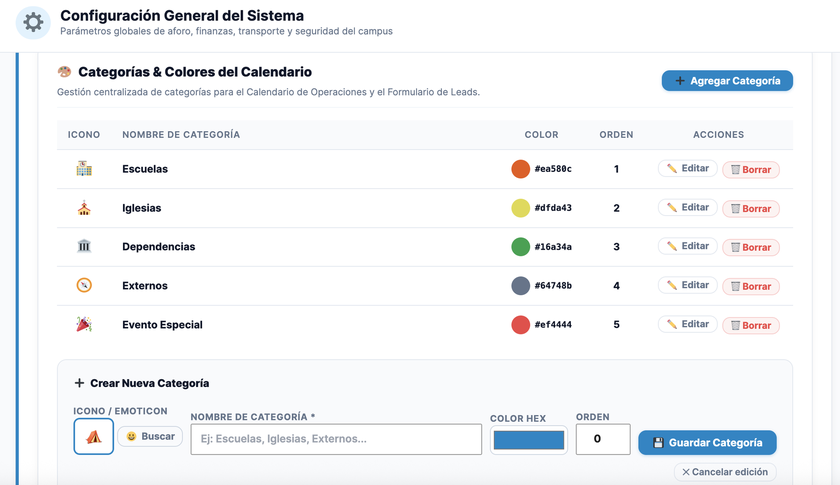
Task: Edit the Iglesias category
Action: [687, 207]
